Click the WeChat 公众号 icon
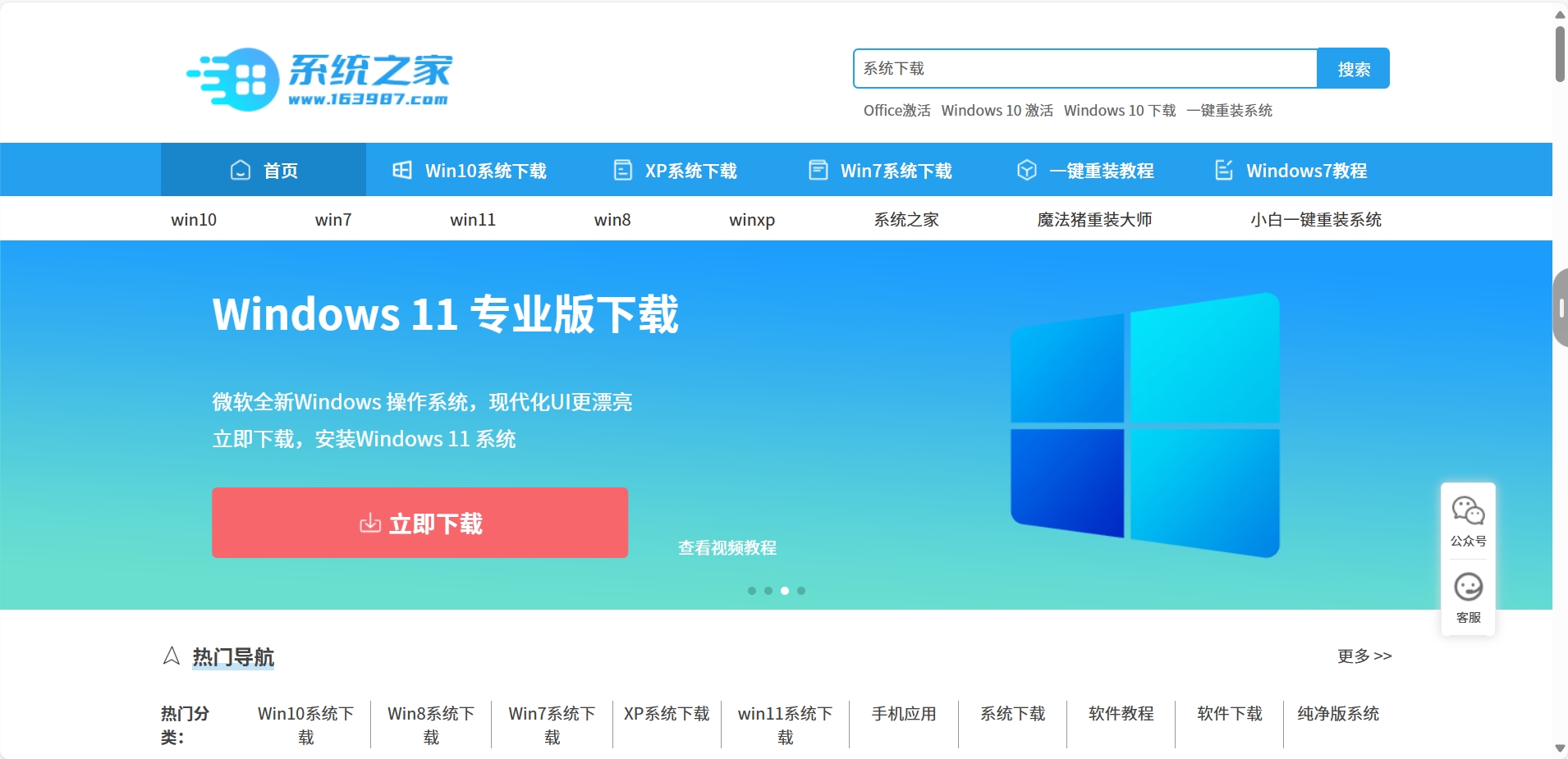The width and height of the screenshot is (1568, 759). (1468, 511)
